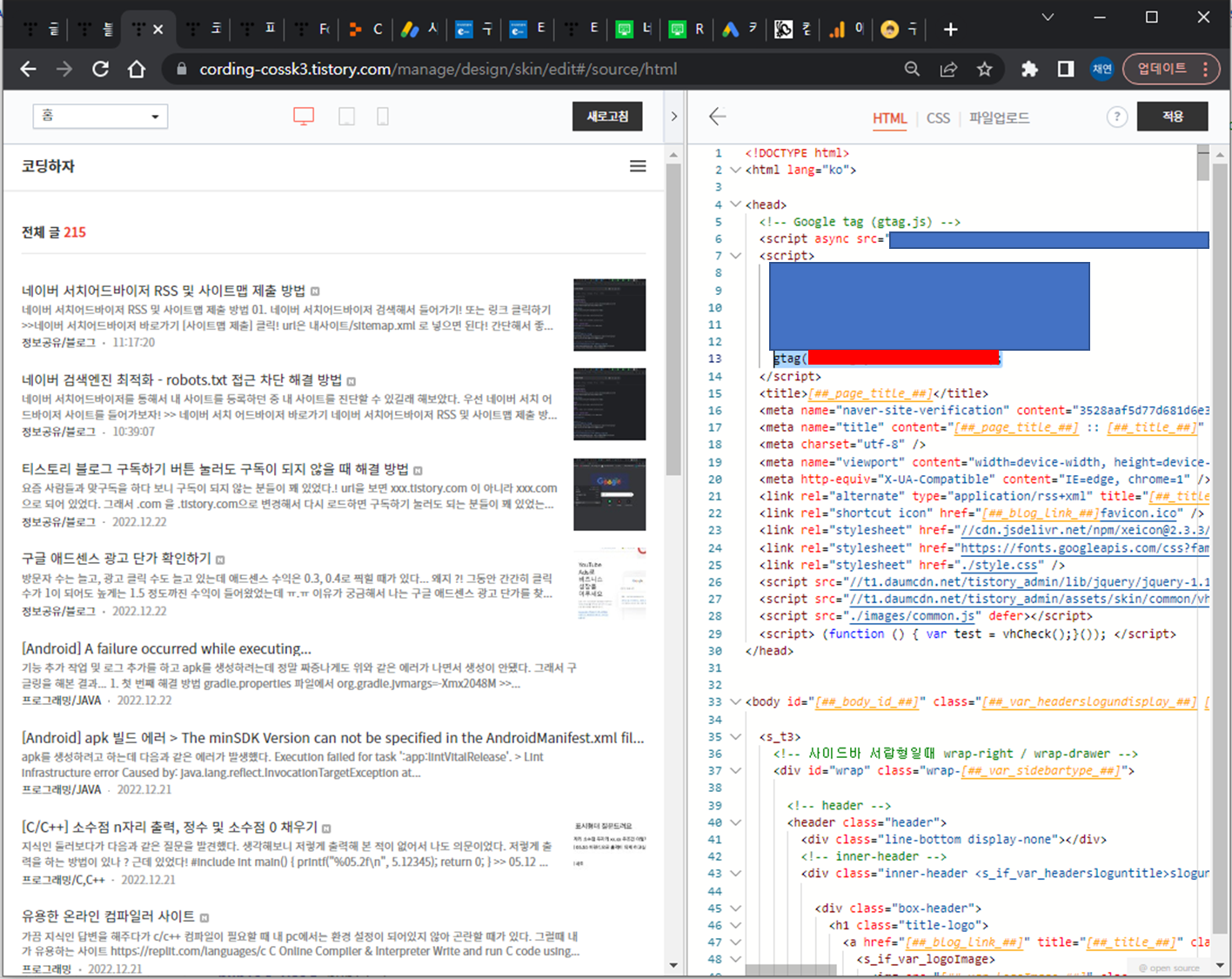Close the active tab with its X
The image size is (1232, 979).
point(158,29)
